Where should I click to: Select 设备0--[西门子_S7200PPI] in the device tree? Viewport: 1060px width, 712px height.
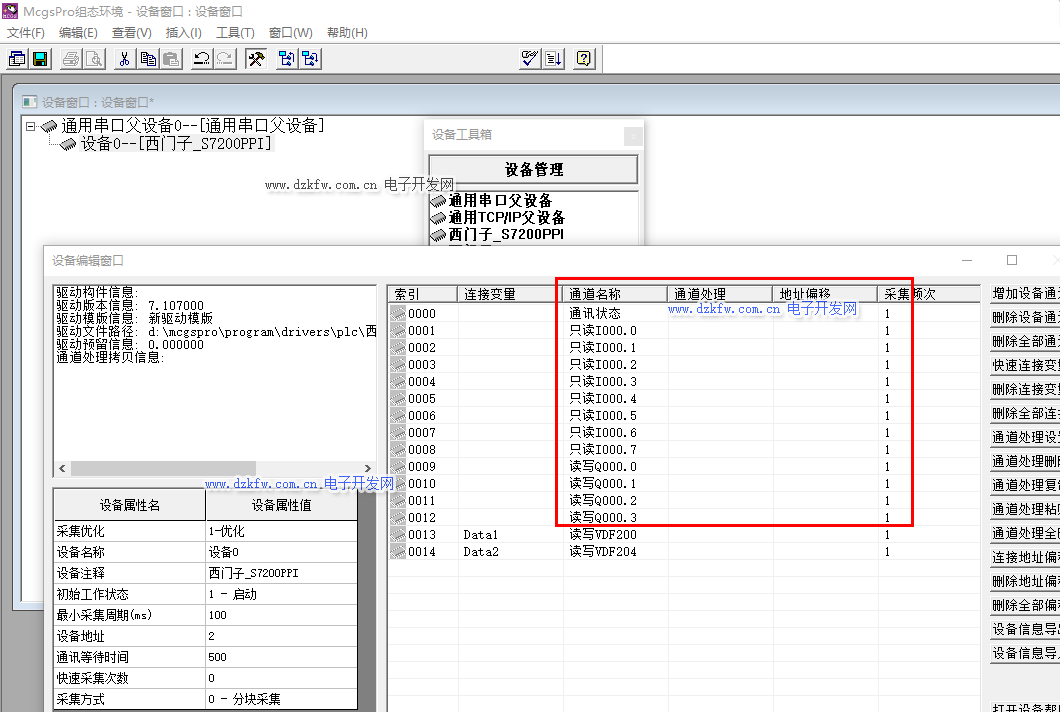175,143
